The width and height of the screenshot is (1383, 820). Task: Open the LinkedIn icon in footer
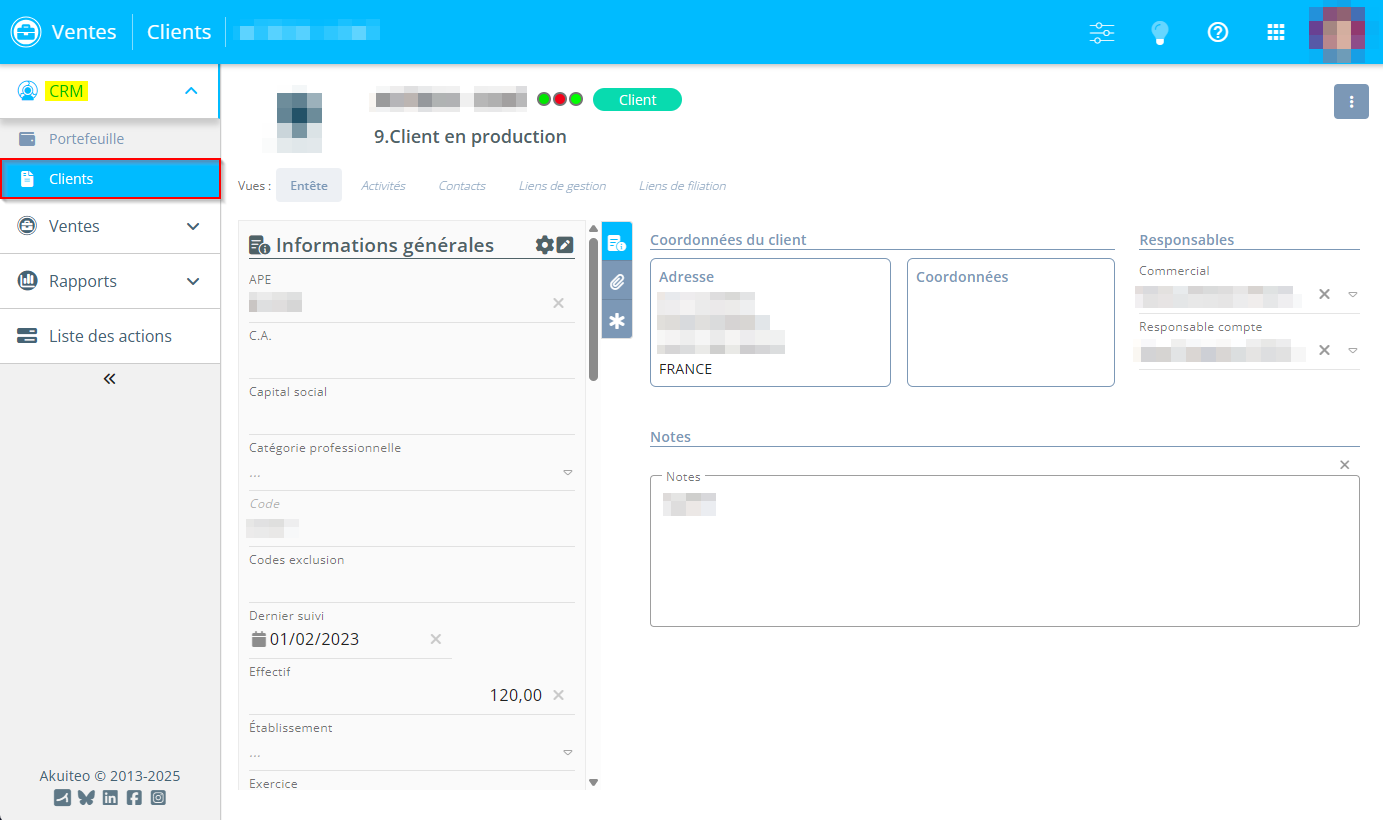click(x=110, y=798)
